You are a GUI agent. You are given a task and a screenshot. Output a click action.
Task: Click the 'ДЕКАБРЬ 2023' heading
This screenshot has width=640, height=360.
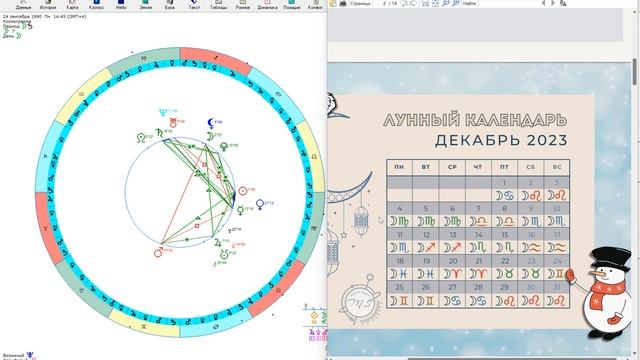501,140
